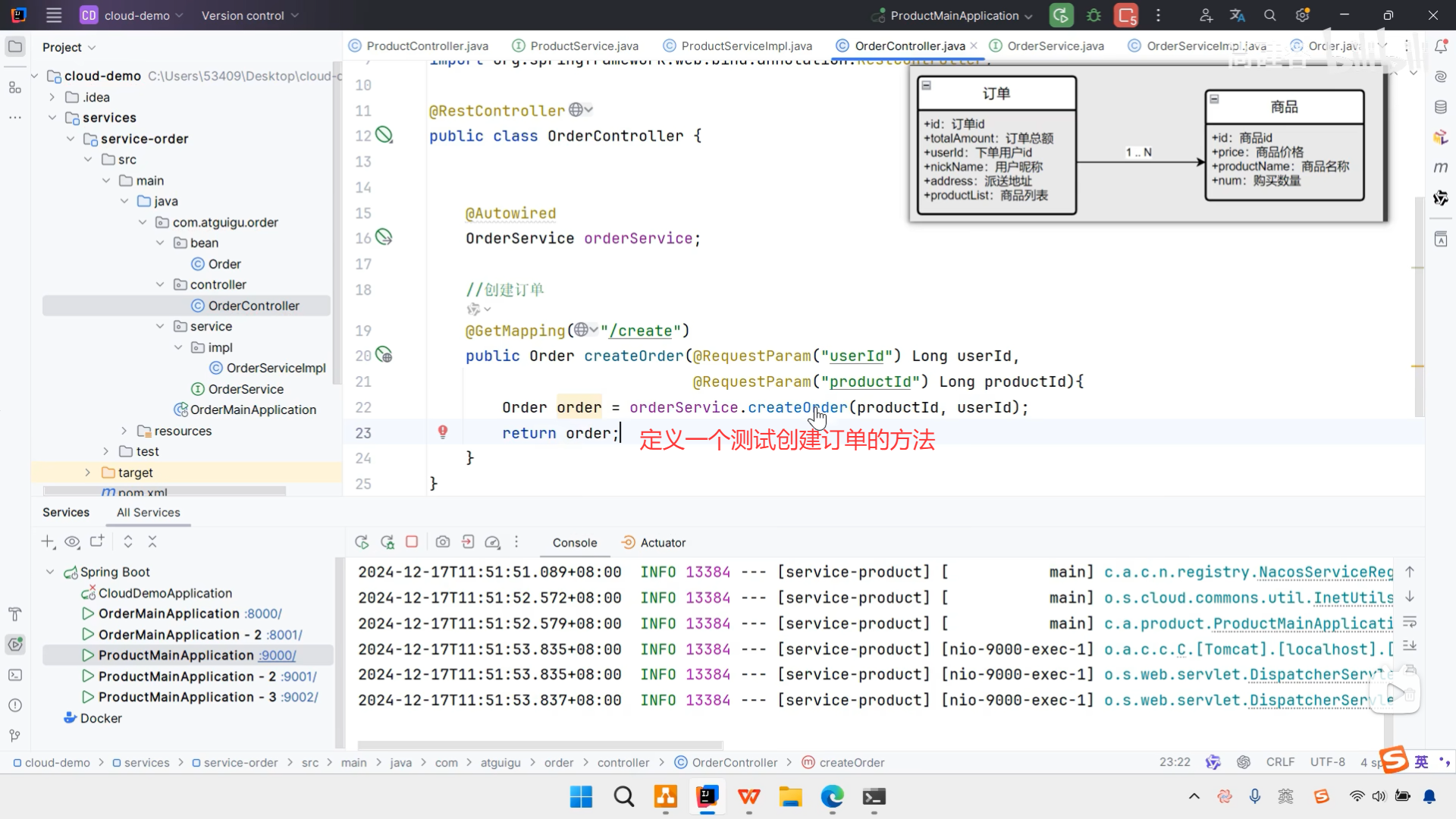Open the Maven tool window icon
The image size is (1456, 819).
click(1441, 168)
